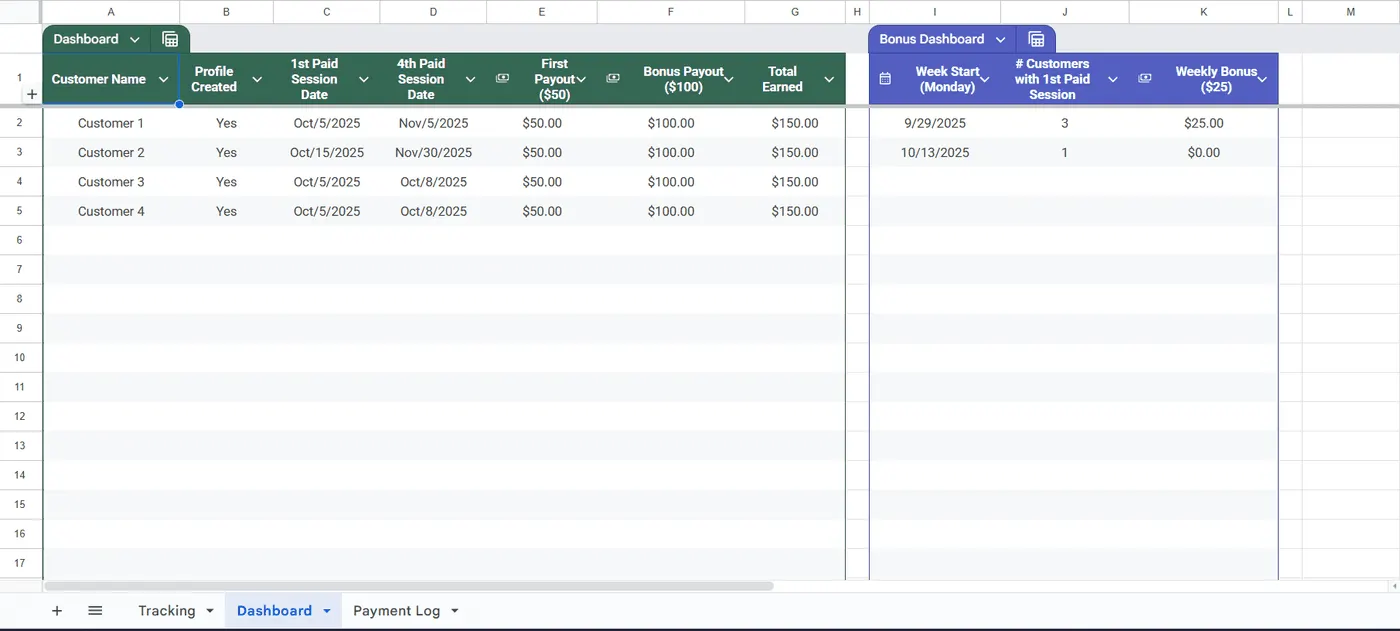This screenshot has width=1400, height=631.
Task: Open the Dashboard tab options arrow
Action: (x=326, y=611)
